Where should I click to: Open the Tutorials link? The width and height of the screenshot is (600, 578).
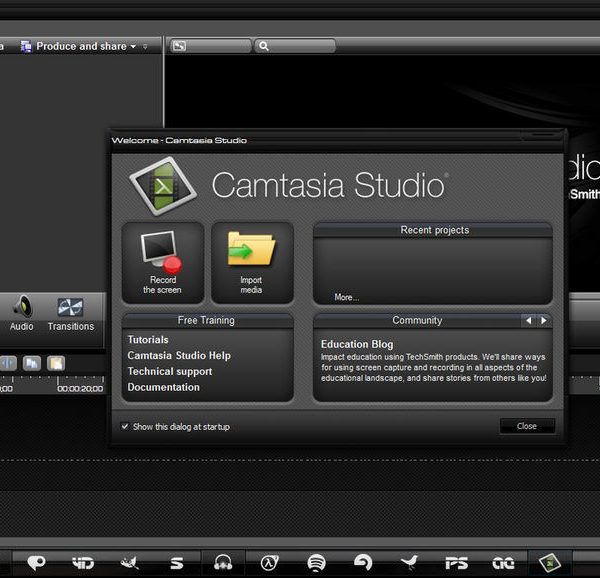tap(148, 340)
